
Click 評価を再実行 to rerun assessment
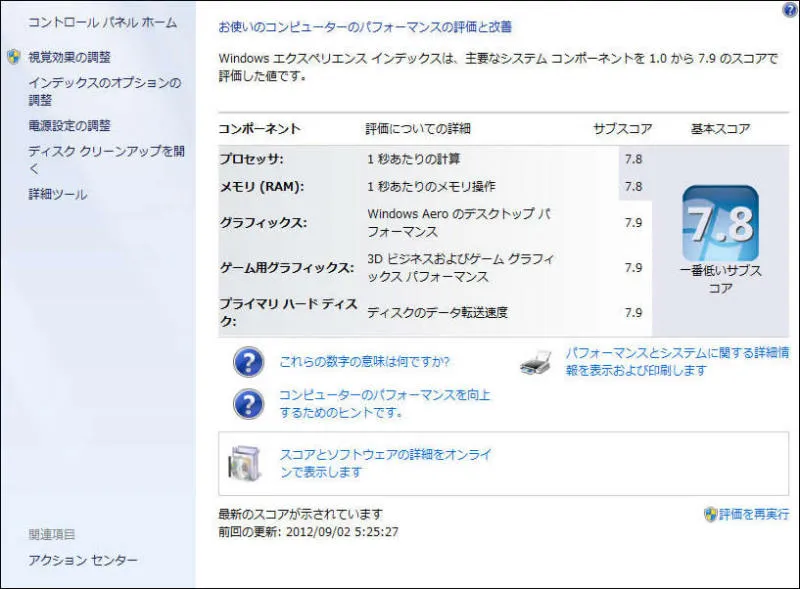tap(754, 514)
